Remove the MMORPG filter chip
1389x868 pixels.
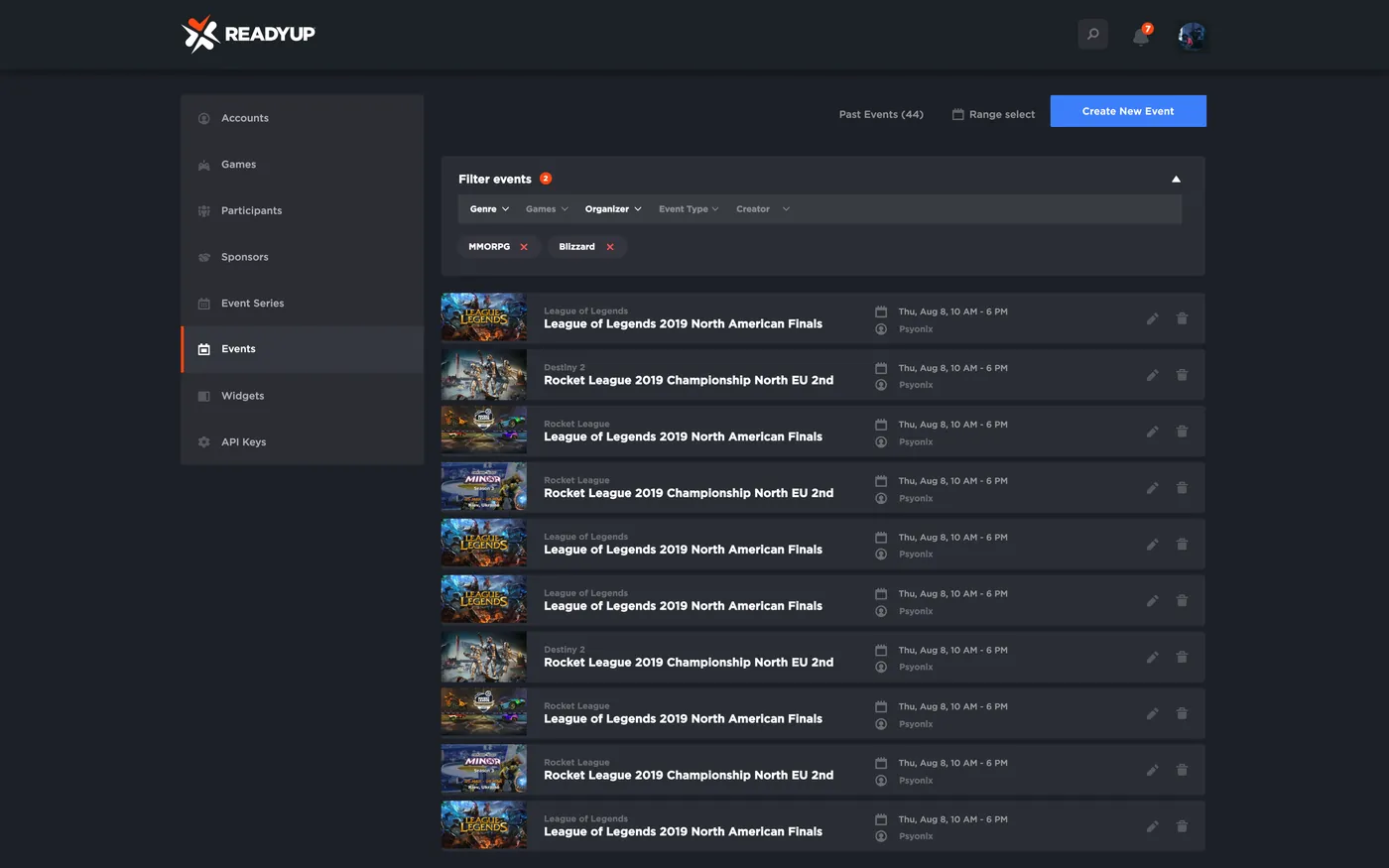click(x=524, y=247)
